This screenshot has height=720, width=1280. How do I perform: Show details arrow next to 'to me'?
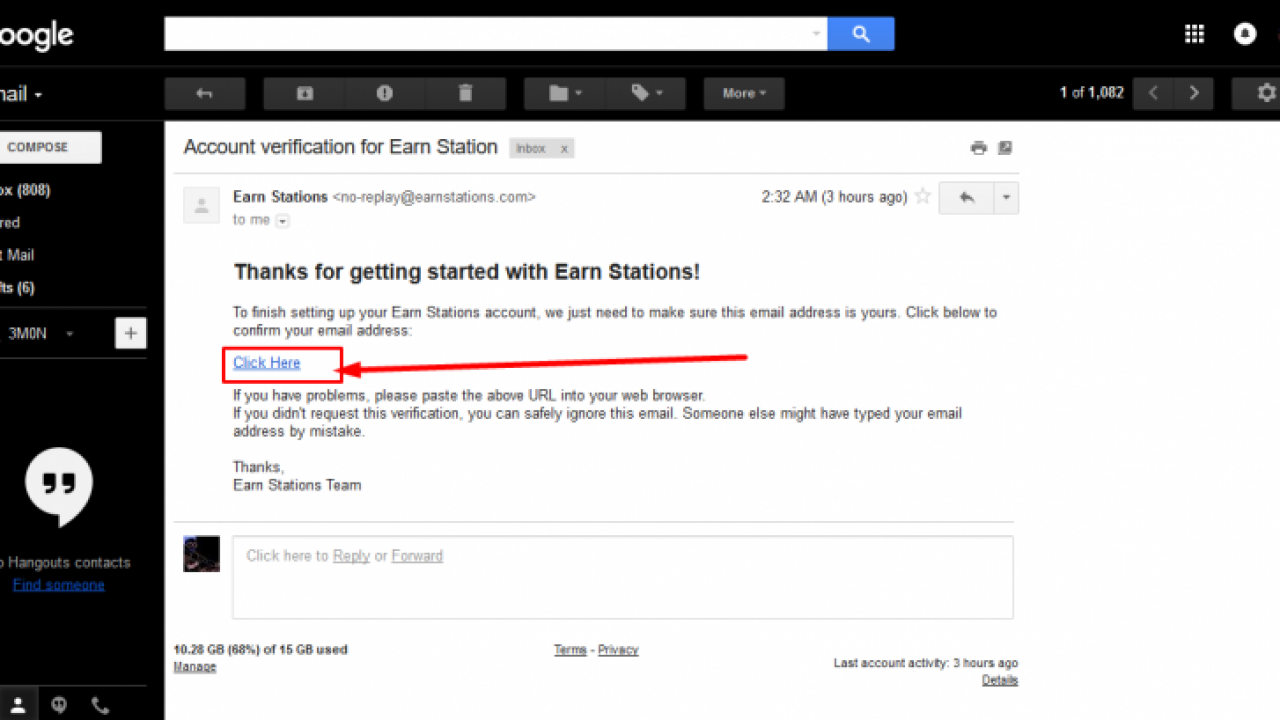click(x=283, y=221)
